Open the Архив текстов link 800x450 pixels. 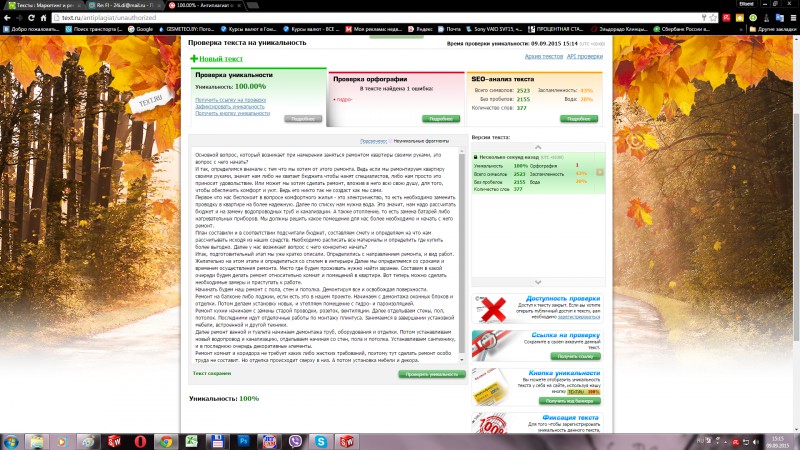pos(543,57)
